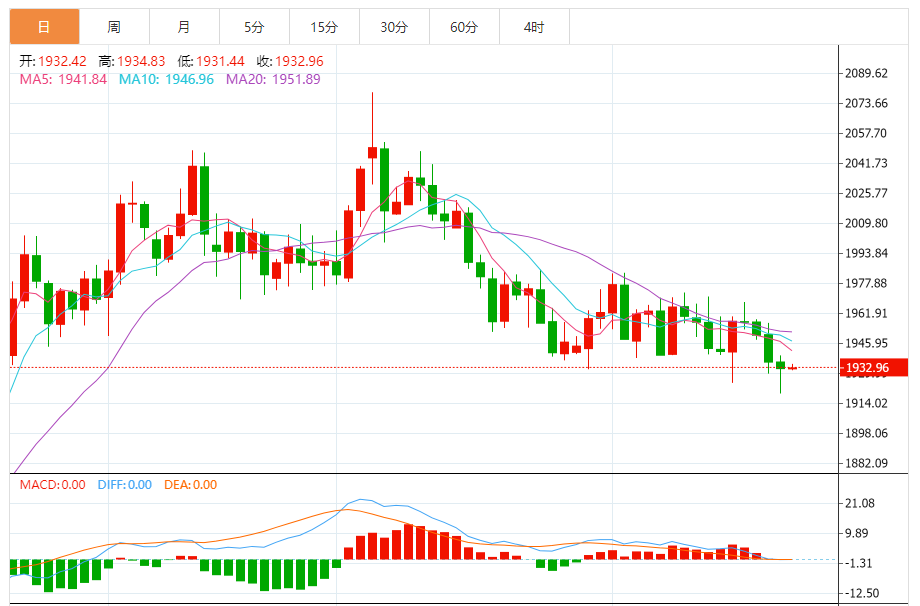
Task: Click the open price 1932.42 value
Action: point(62,61)
